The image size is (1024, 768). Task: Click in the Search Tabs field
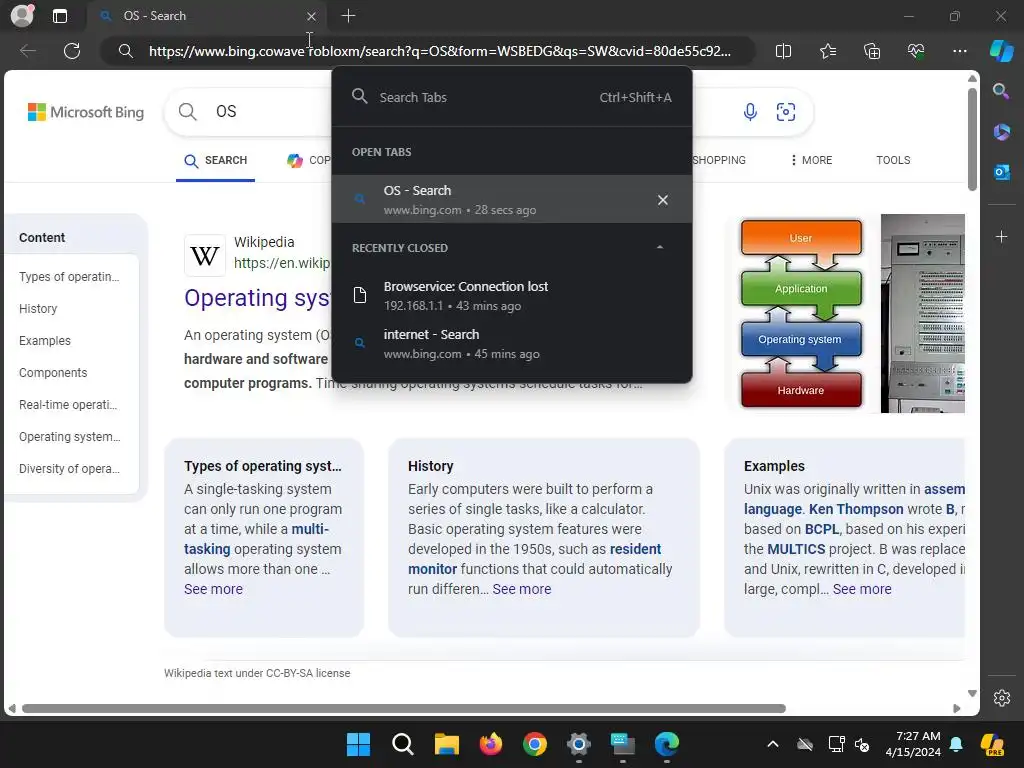click(x=512, y=97)
